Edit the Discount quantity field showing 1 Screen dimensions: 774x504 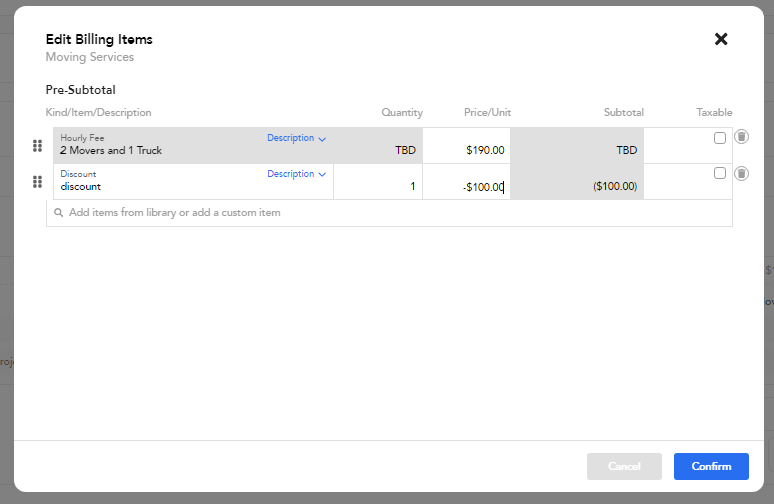coord(378,182)
